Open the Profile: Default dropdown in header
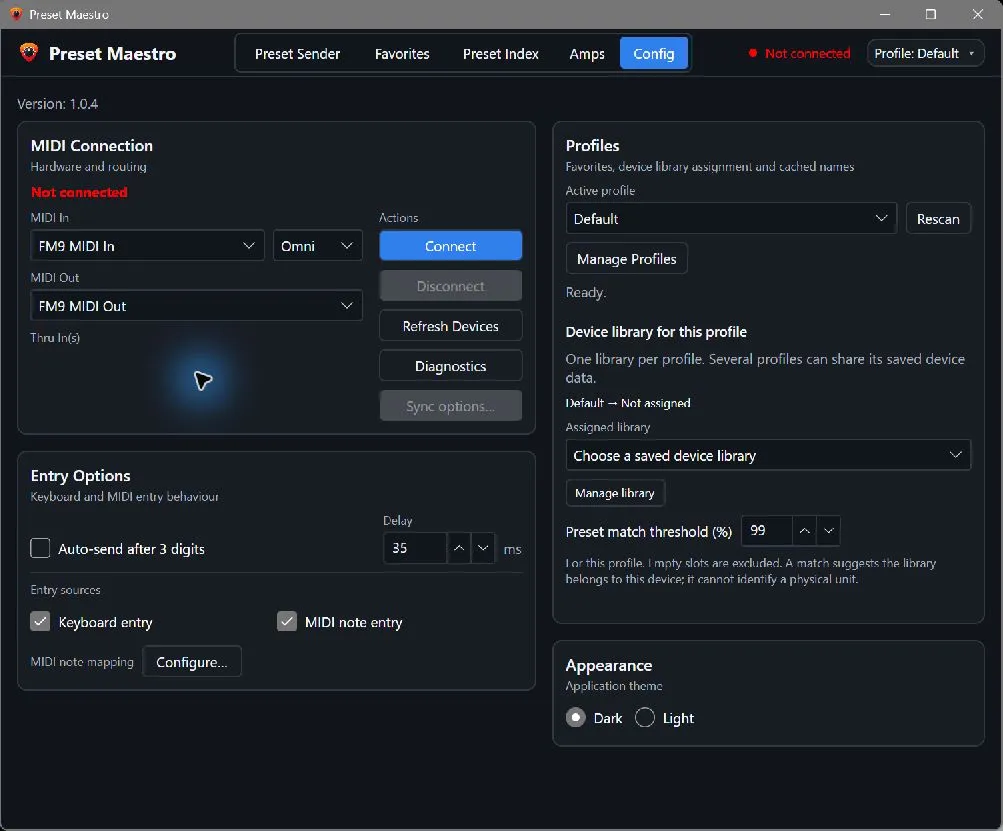This screenshot has height=831, width=1003. (x=925, y=53)
